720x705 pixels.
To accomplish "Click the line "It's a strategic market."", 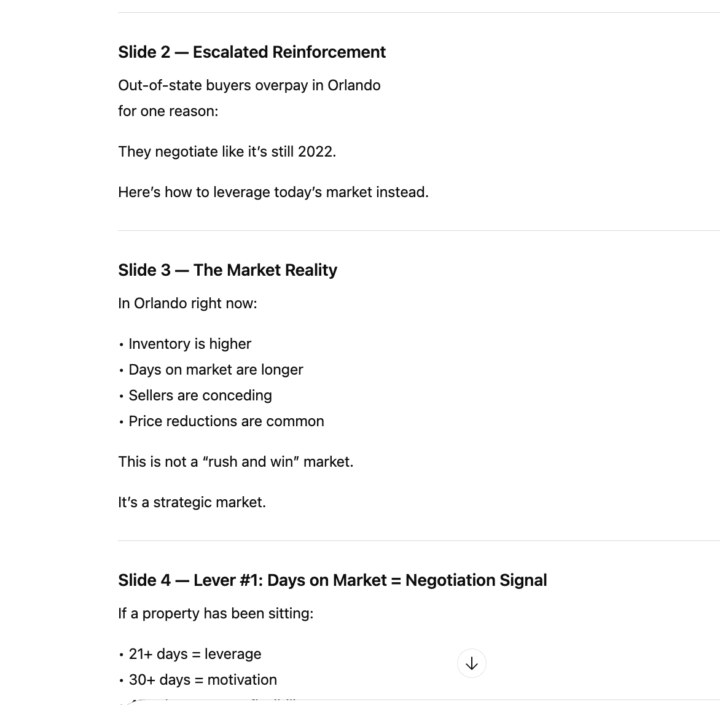I will click(192, 502).
